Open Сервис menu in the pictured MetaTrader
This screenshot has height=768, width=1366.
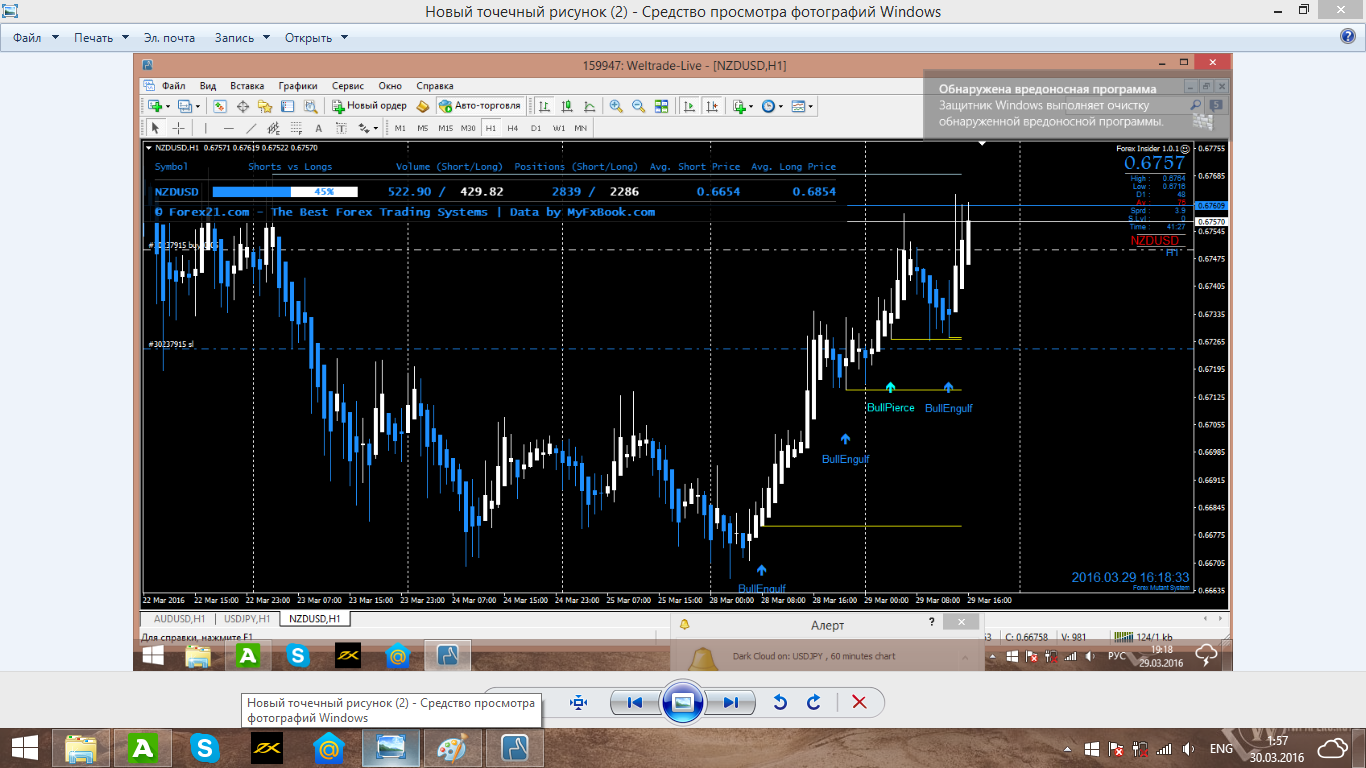tap(348, 86)
